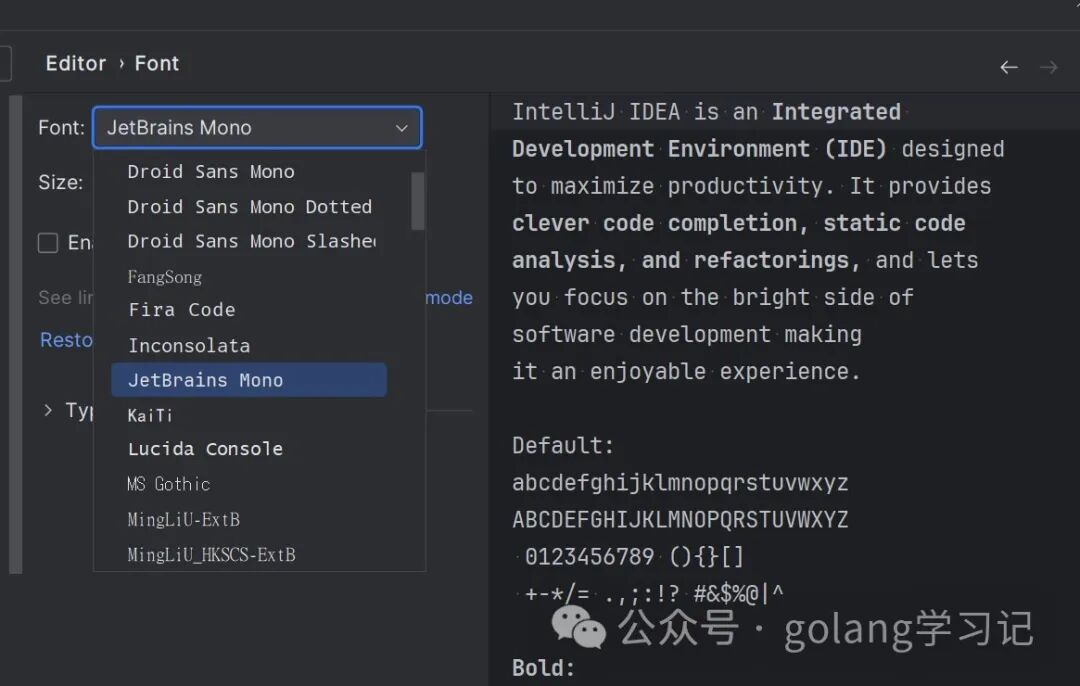Image resolution: width=1080 pixels, height=686 pixels.
Task: Toggle the checkbox below Size
Action: [x=48, y=242]
